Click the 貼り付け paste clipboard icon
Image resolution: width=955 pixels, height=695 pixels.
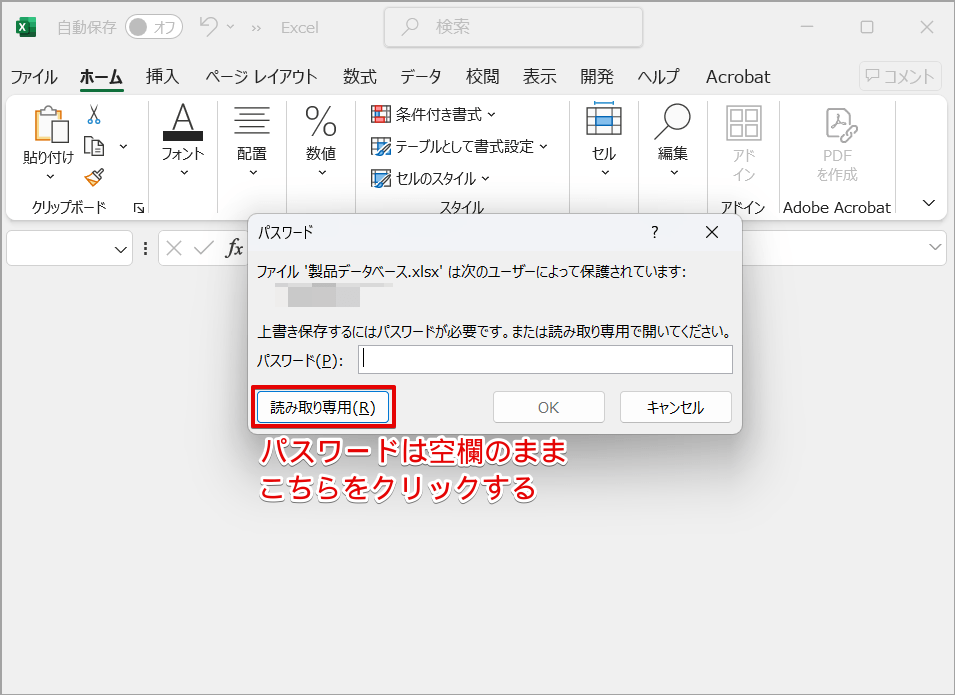pyautogui.click(x=51, y=125)
